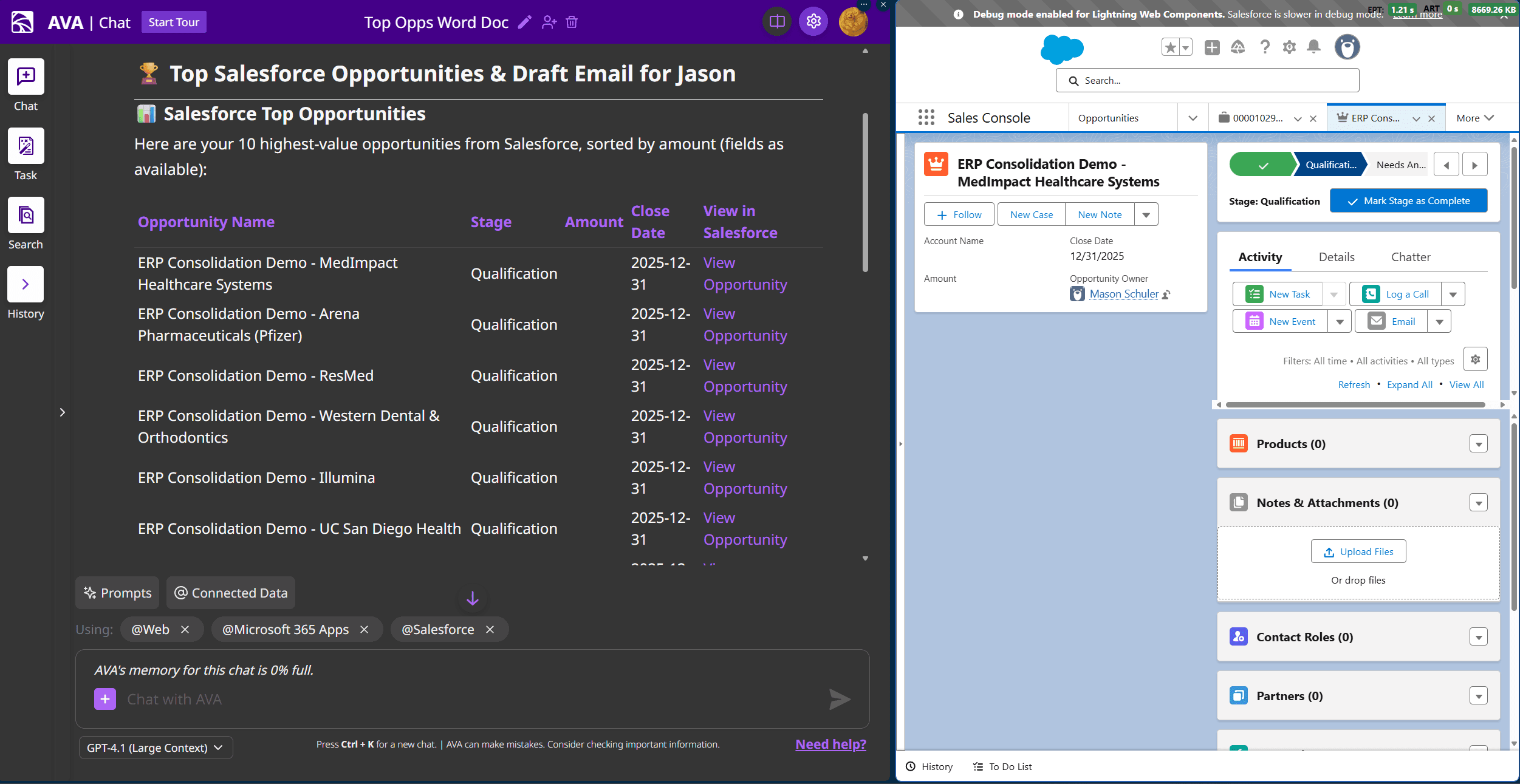Select the Needs An... path stage
Screen dimensions: 1520x784
(x=1400, y=165)
